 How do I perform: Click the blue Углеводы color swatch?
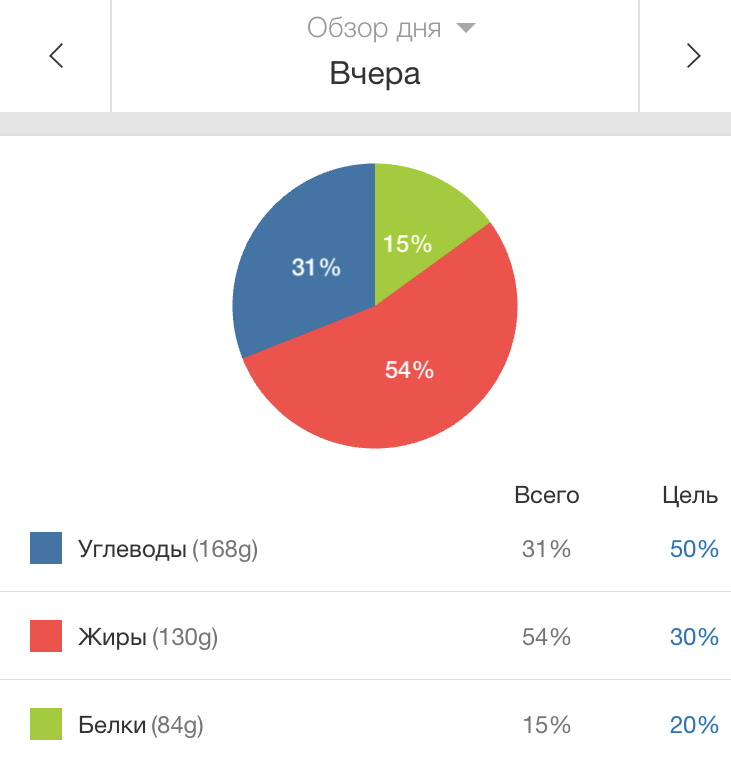pos(46,548)
